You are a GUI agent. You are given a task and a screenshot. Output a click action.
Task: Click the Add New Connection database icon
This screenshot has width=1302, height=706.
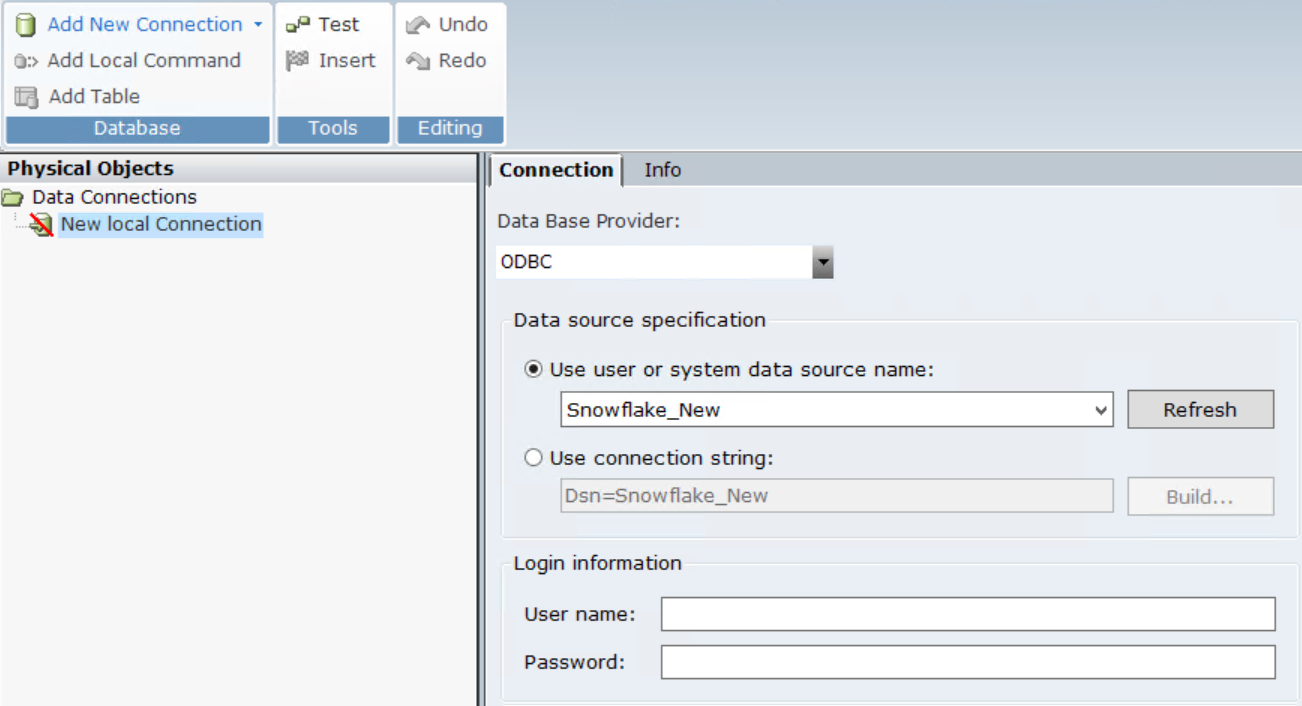click(x=26, y=25)
